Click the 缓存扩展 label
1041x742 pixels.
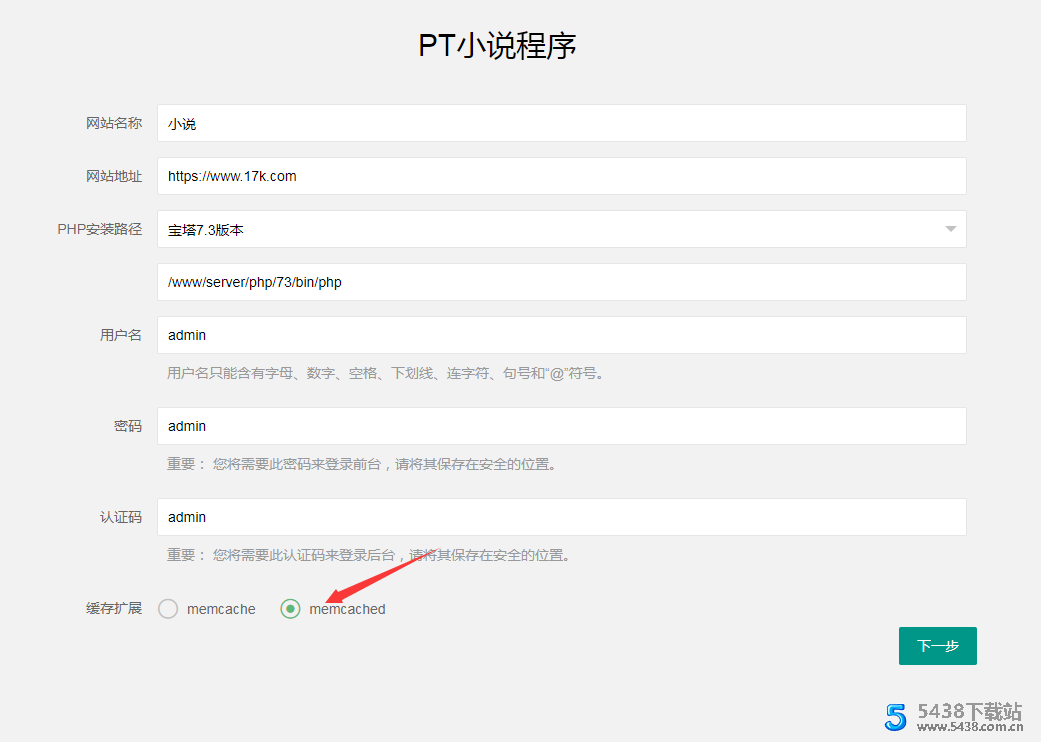pos(114,608)
